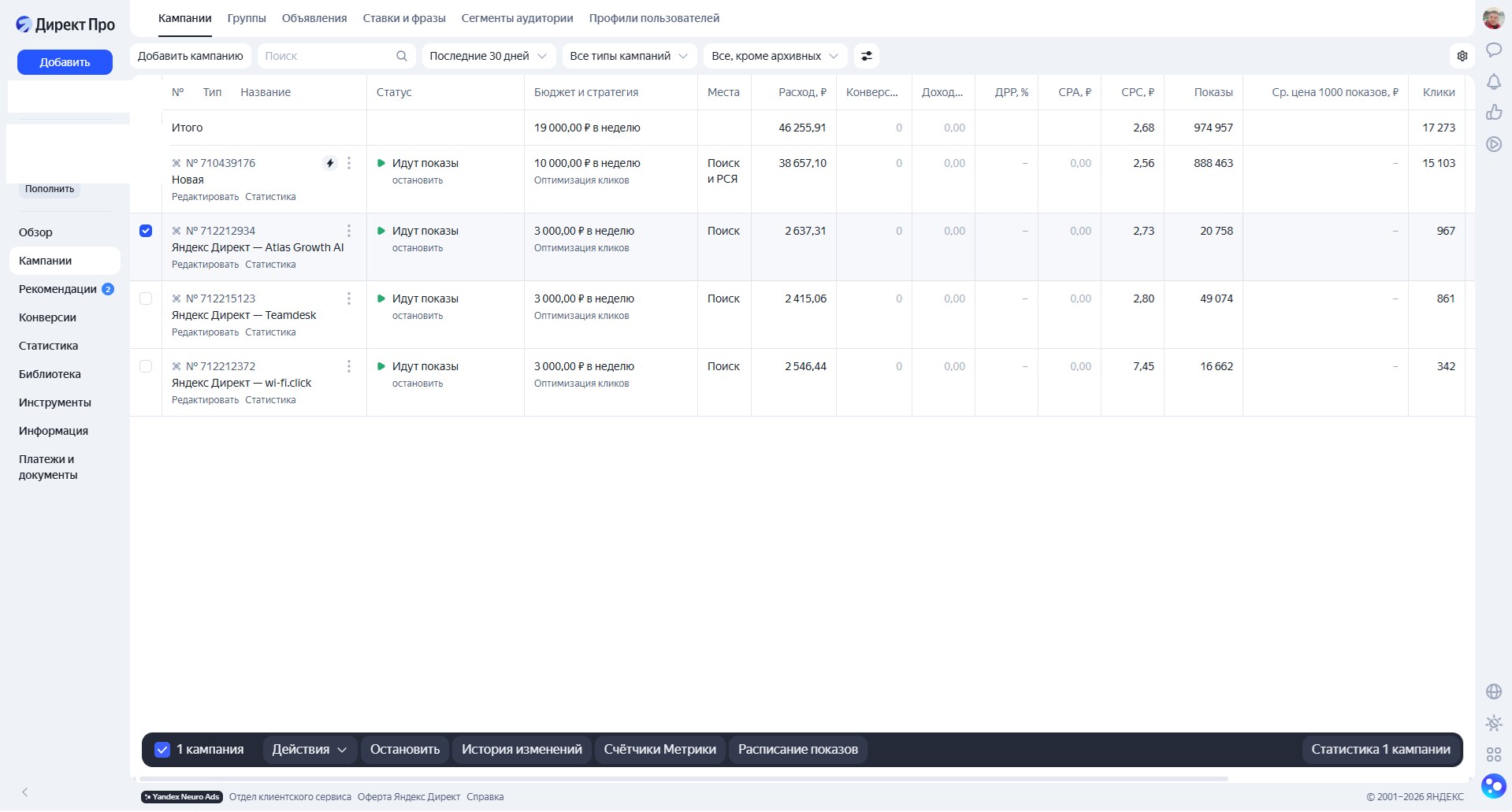Image resolution: width=1512 pixels, height=812 pixels.
Task: Click campaign type icon beside № 710439176
Action: click(x=176, y=163)
